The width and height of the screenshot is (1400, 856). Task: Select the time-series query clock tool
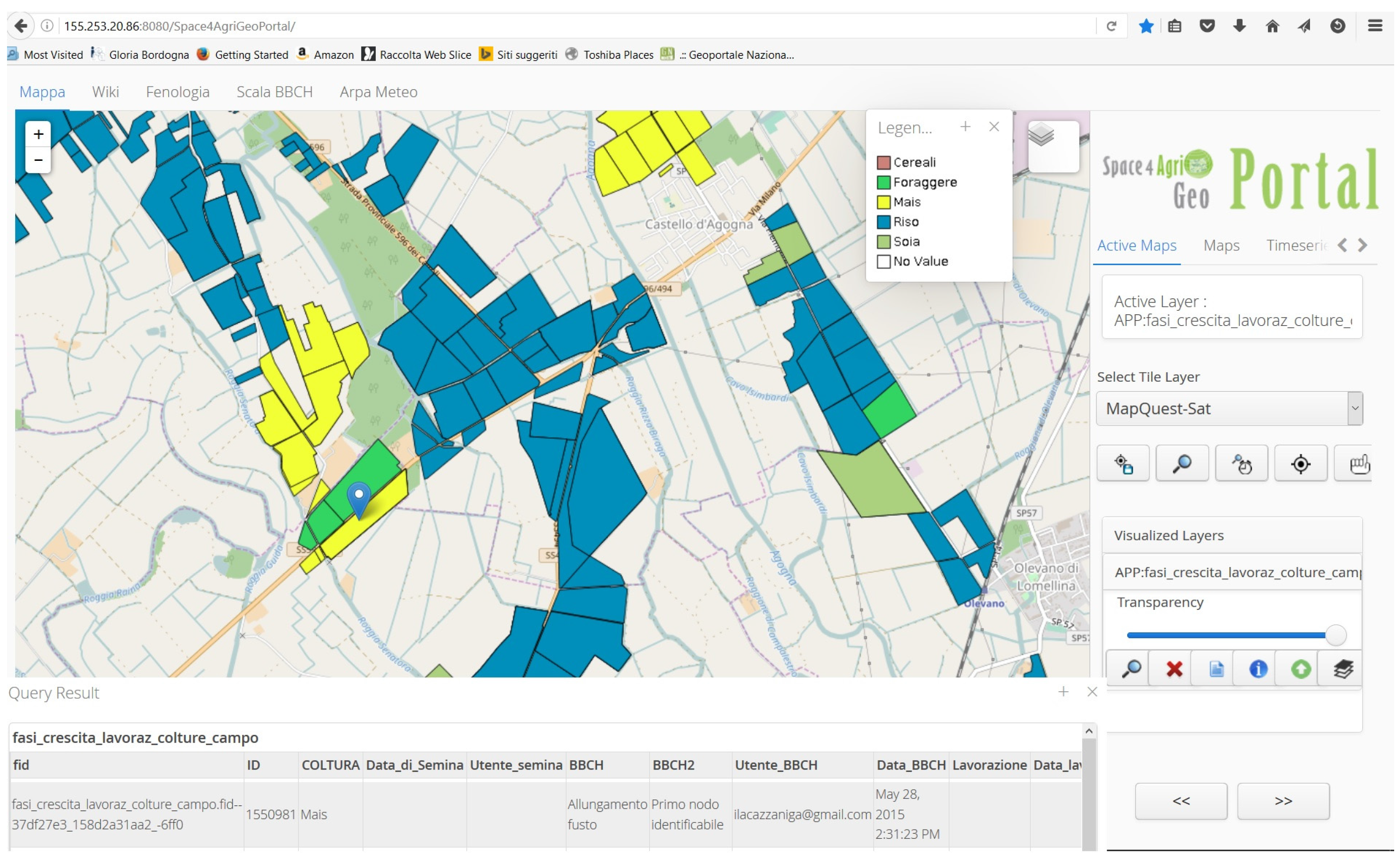[1242, 463]
